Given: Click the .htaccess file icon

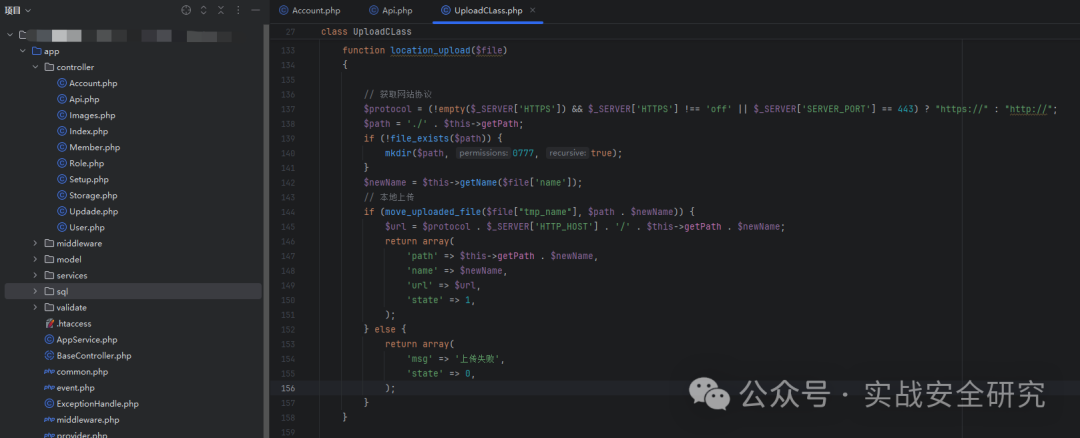Looking at the screenshot, I should pyautogui.click(x=49, y=324).
